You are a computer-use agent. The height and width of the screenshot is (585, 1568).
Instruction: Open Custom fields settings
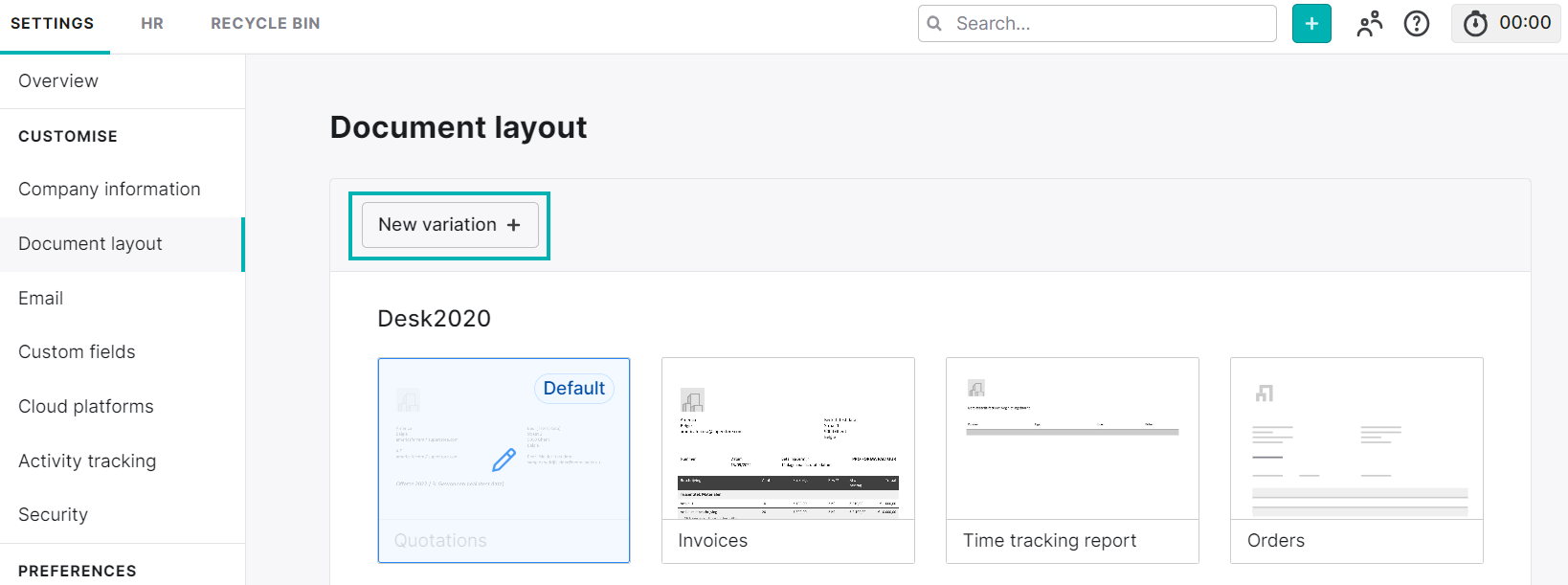coord(77,352)
